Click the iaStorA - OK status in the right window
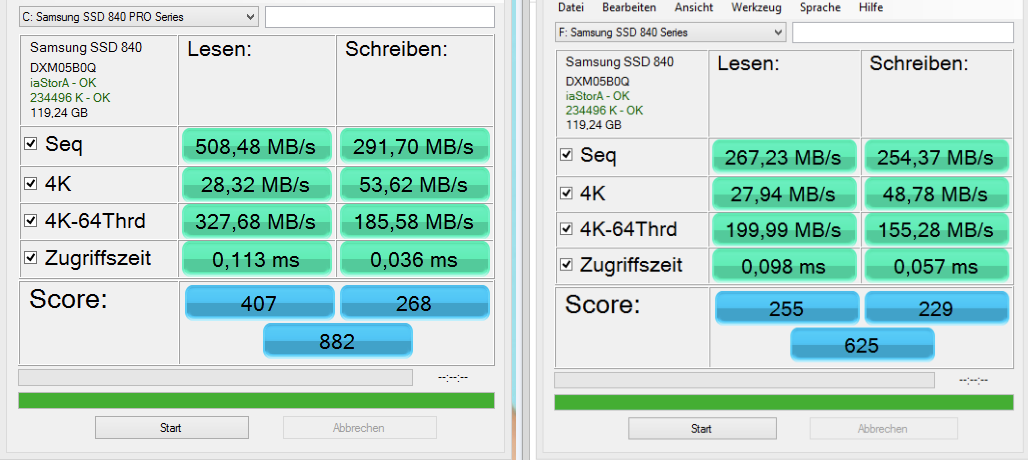 [599, 96]
